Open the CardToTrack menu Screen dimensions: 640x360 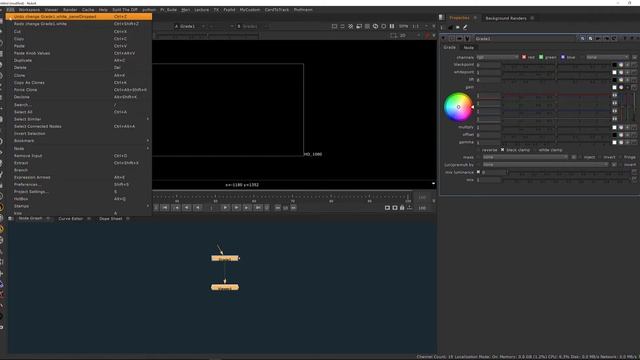point(277,9)
